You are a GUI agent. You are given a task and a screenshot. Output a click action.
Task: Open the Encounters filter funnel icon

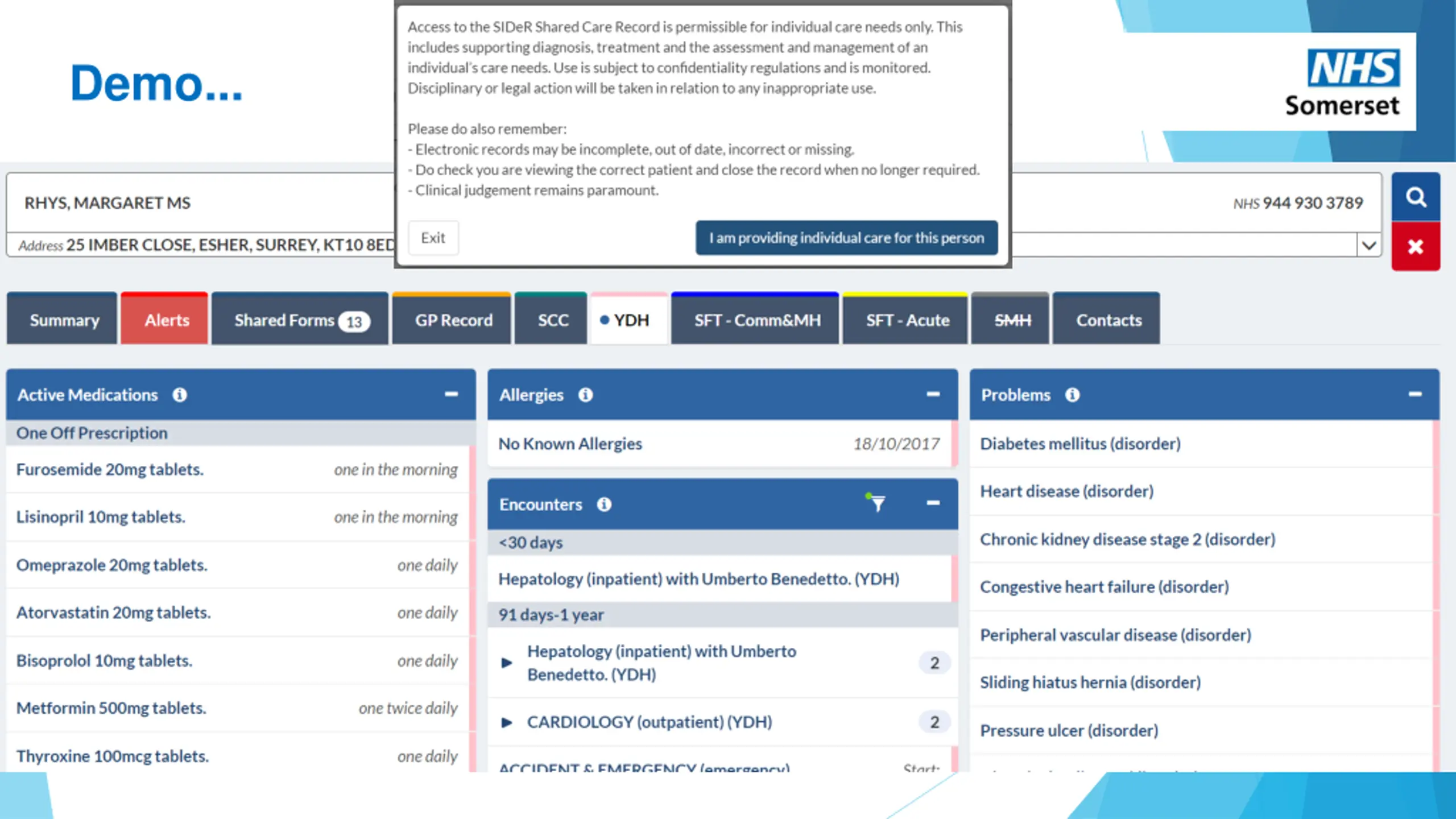point(877,503)
